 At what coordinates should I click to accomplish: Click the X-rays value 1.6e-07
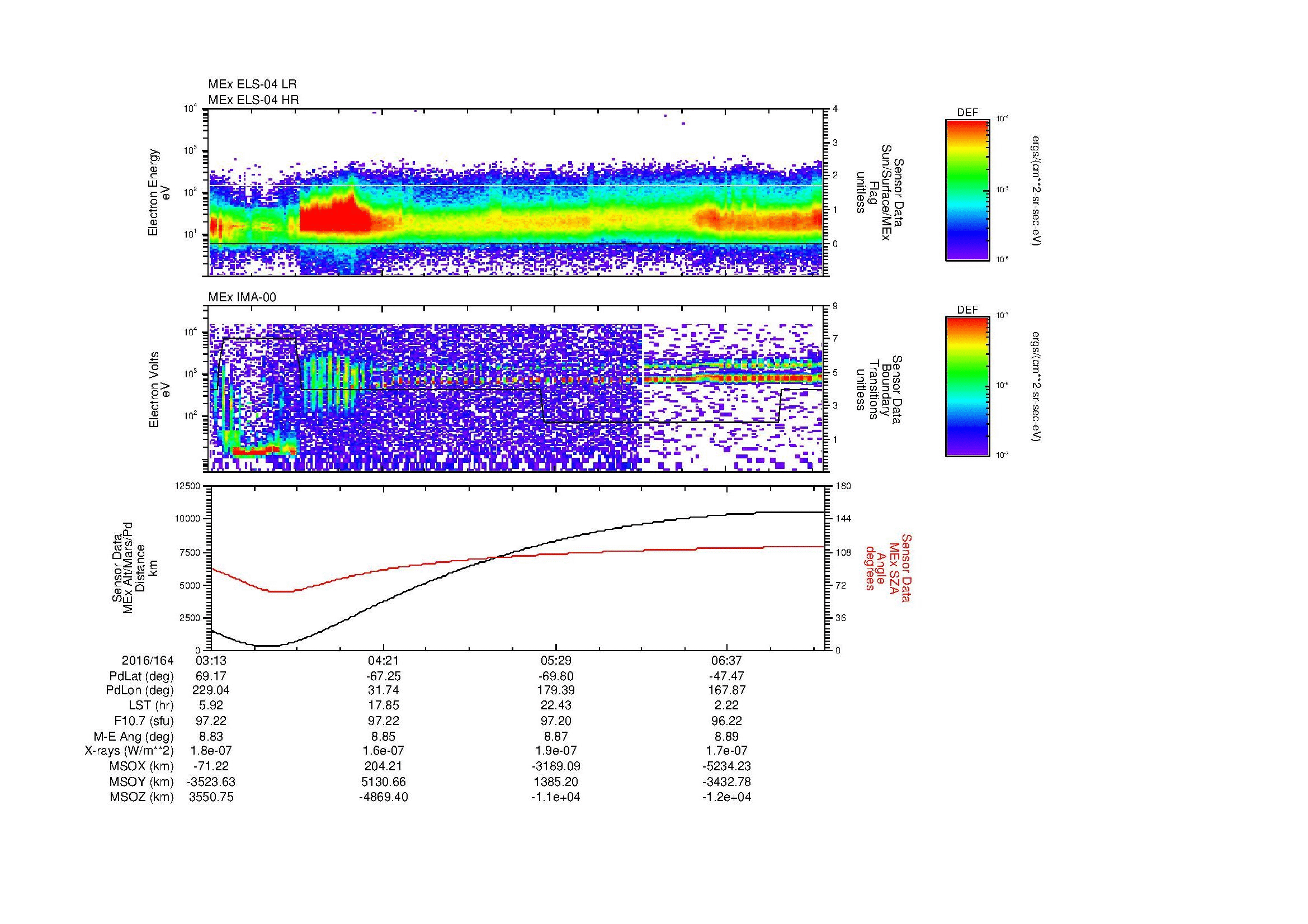(x=384, y=751)
